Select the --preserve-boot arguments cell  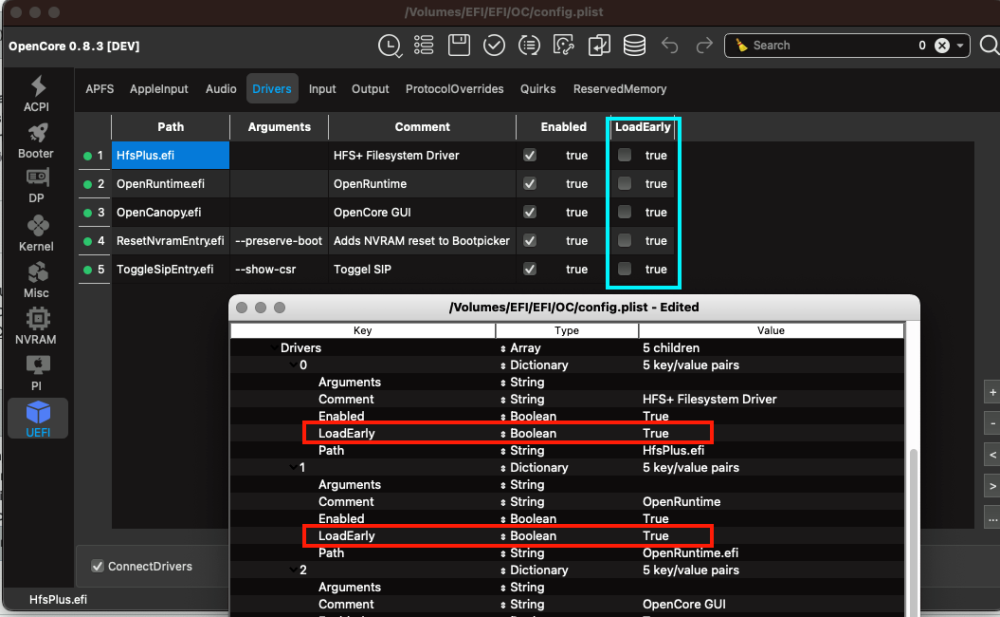[279, 241]
